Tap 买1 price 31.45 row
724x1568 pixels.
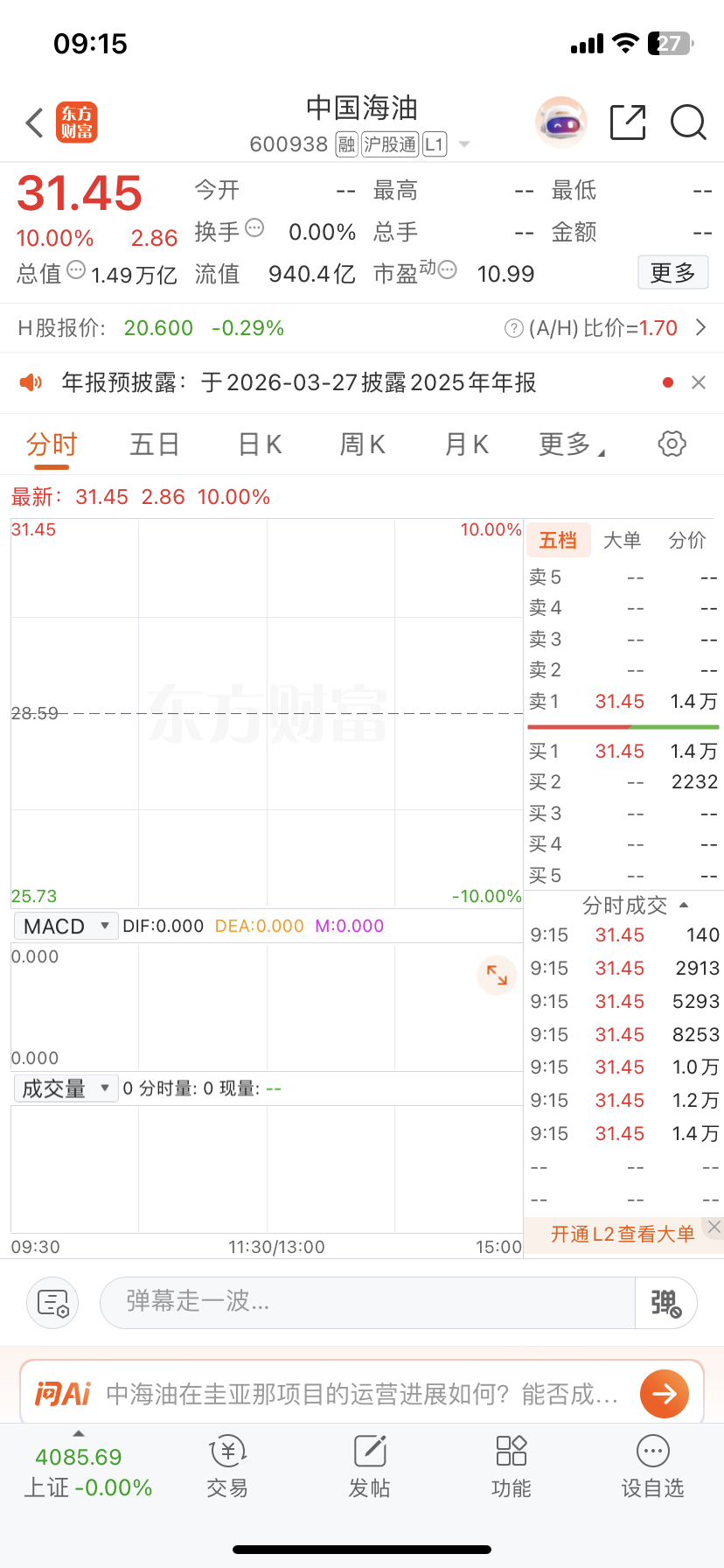(623, 752)
